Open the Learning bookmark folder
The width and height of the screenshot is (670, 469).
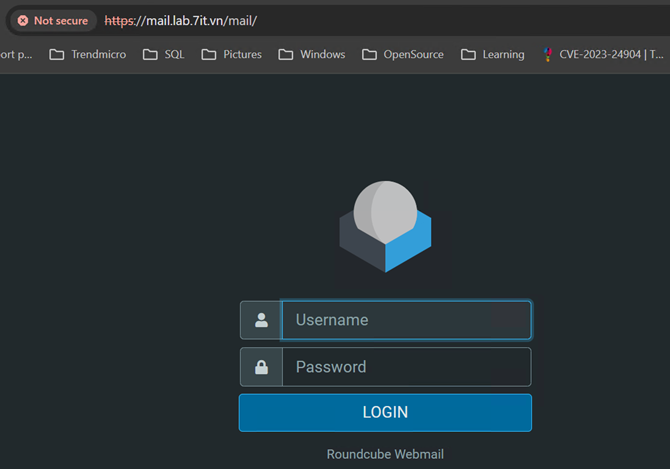tap(492, 55)
